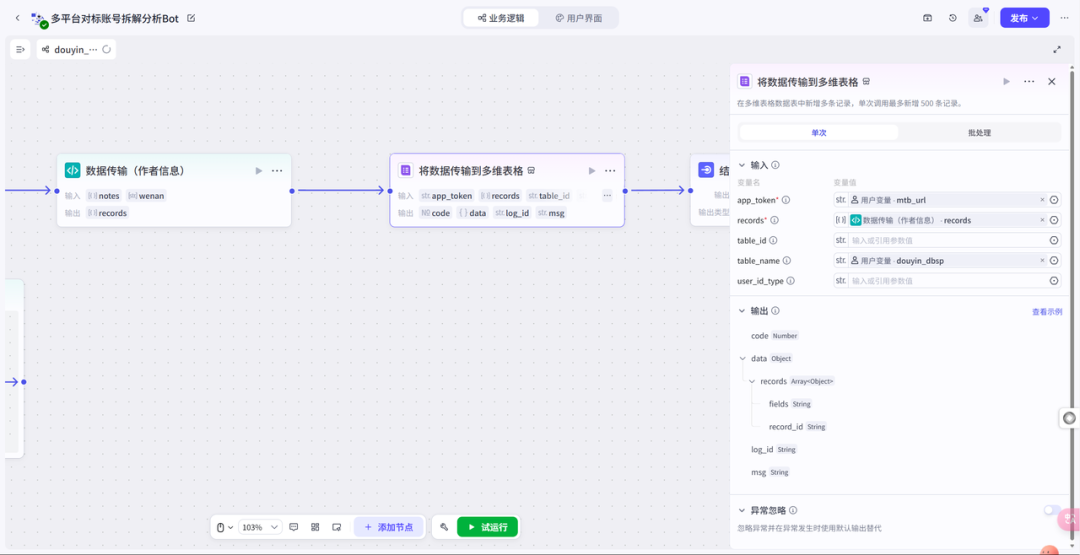The image size is (1080, 555).
Task: Show info tooltip for table_name
Action: pos(787,261)
